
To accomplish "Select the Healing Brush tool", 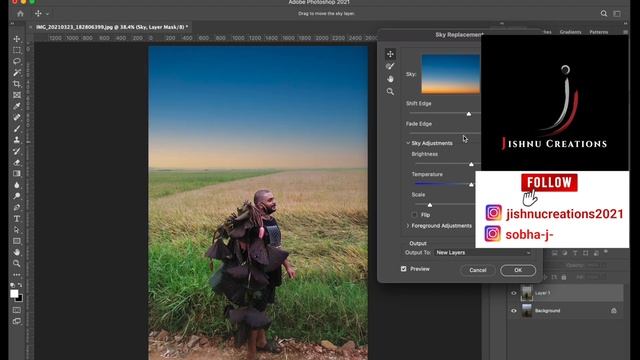I will [x=17, y=117].
